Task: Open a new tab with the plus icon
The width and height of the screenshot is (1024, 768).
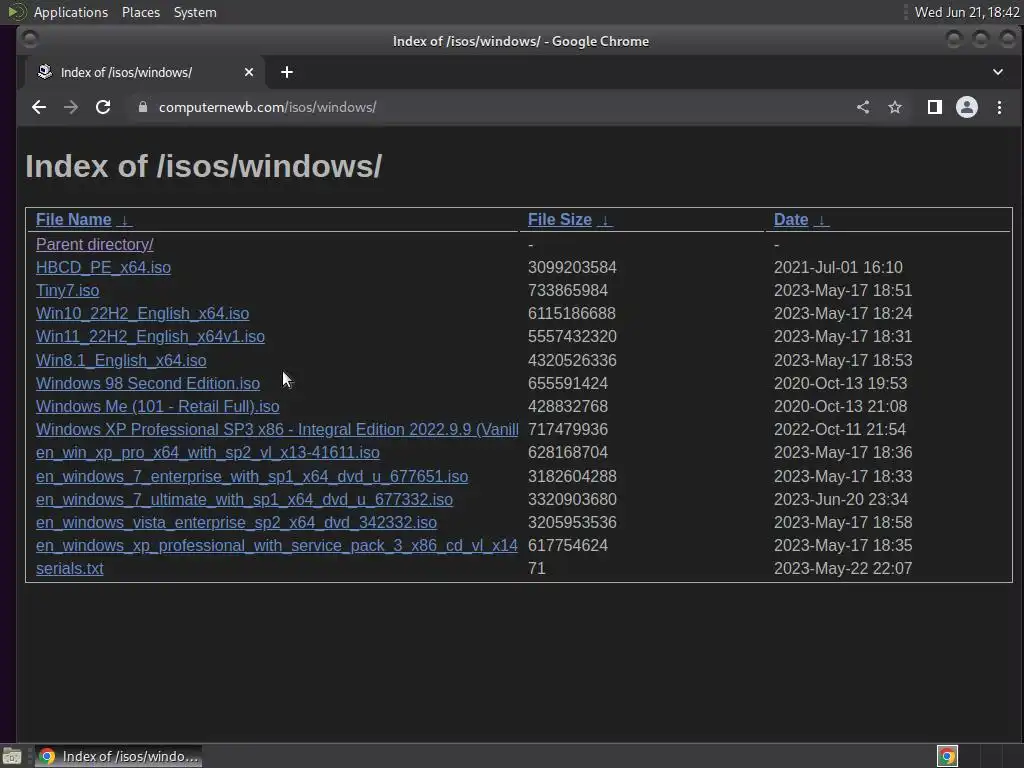Action: [287, 72]
